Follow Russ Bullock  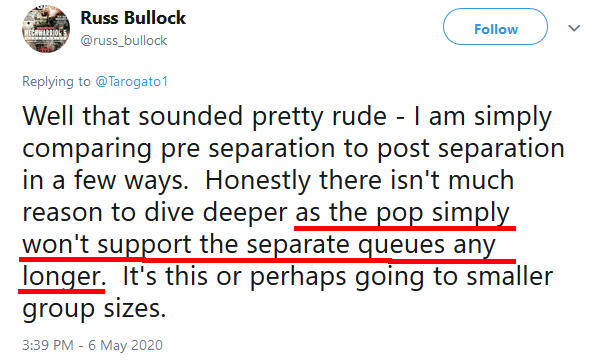495,27
